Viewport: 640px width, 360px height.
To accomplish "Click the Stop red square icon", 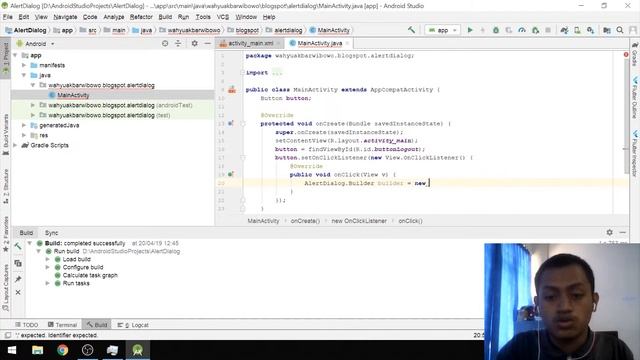I will [x=548, y=30].
